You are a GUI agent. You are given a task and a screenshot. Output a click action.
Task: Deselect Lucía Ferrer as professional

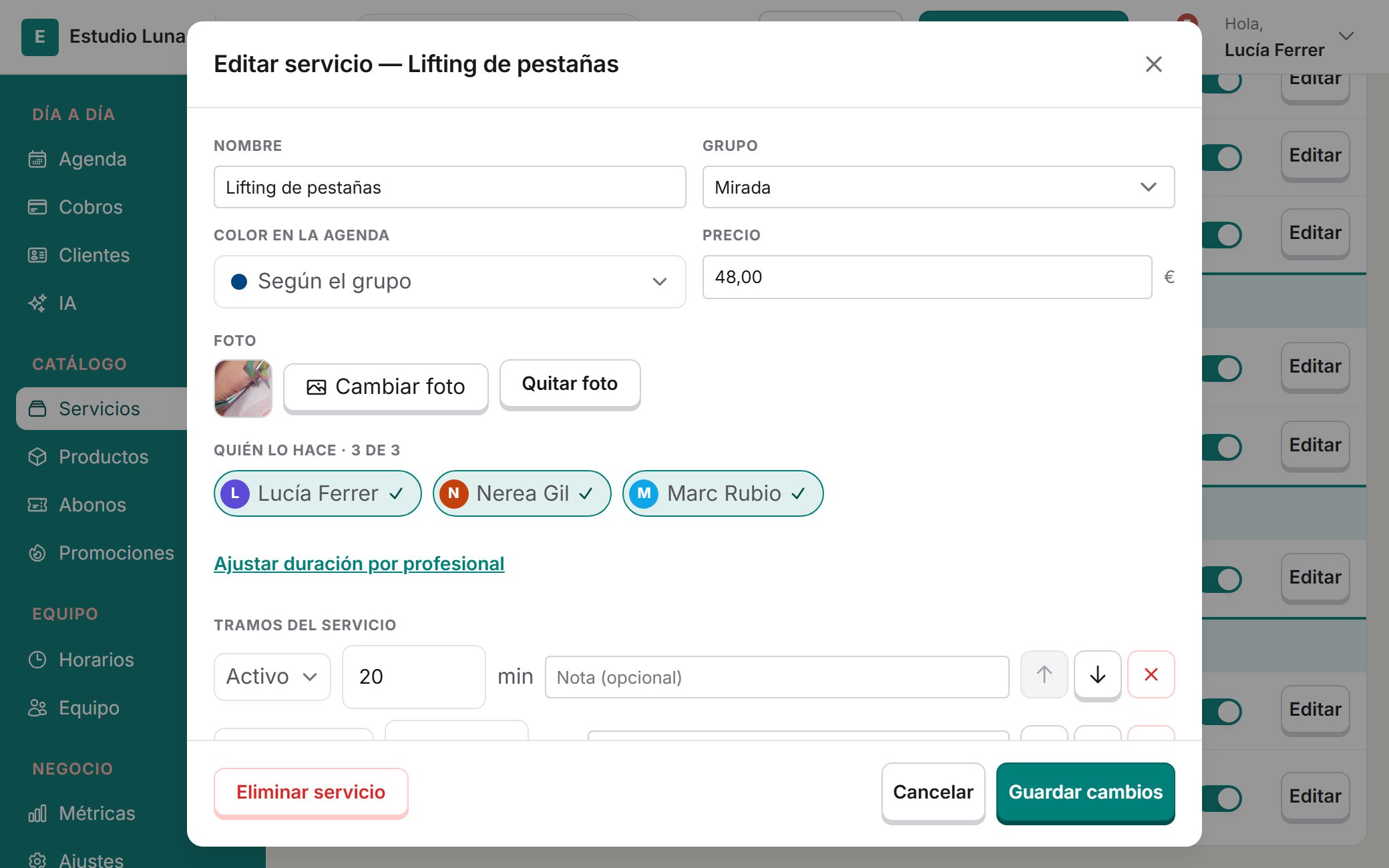[x=317, y=493]
